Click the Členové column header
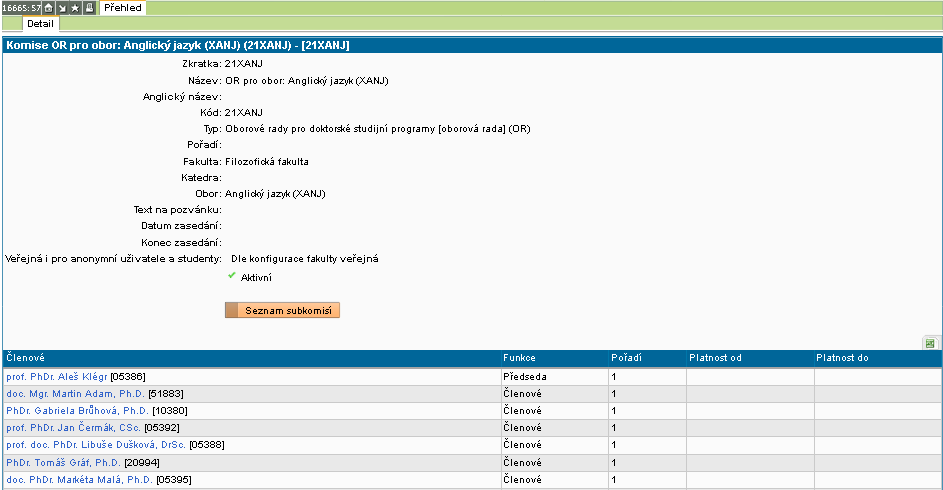This screenshot has height=490, width=943. pyautogui.click(x=25, y=357)
